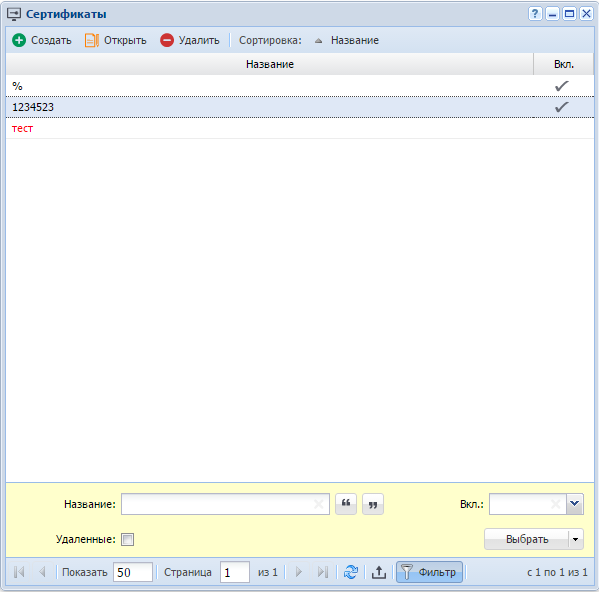This screenshot has height=592, width=599.
Task: Go to the last page
Action: 323,572
